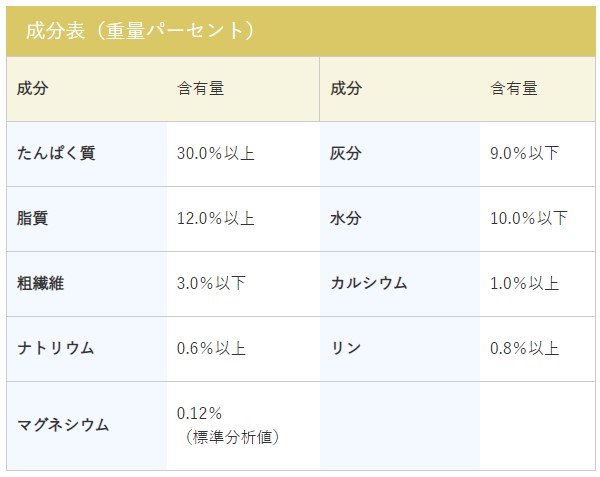The height and width of the screenshot is (477, 600).
Task: Click the 30.0%以上 protein value
Action: click(215, 154)
